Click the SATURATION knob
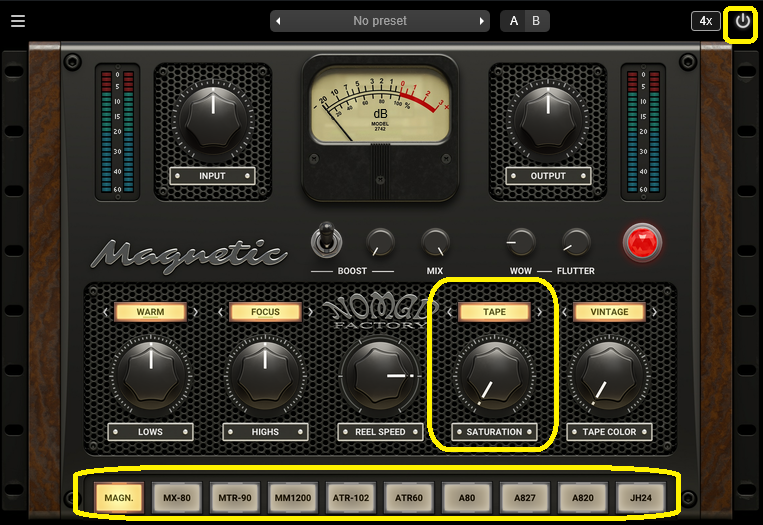 pos(494,376)
